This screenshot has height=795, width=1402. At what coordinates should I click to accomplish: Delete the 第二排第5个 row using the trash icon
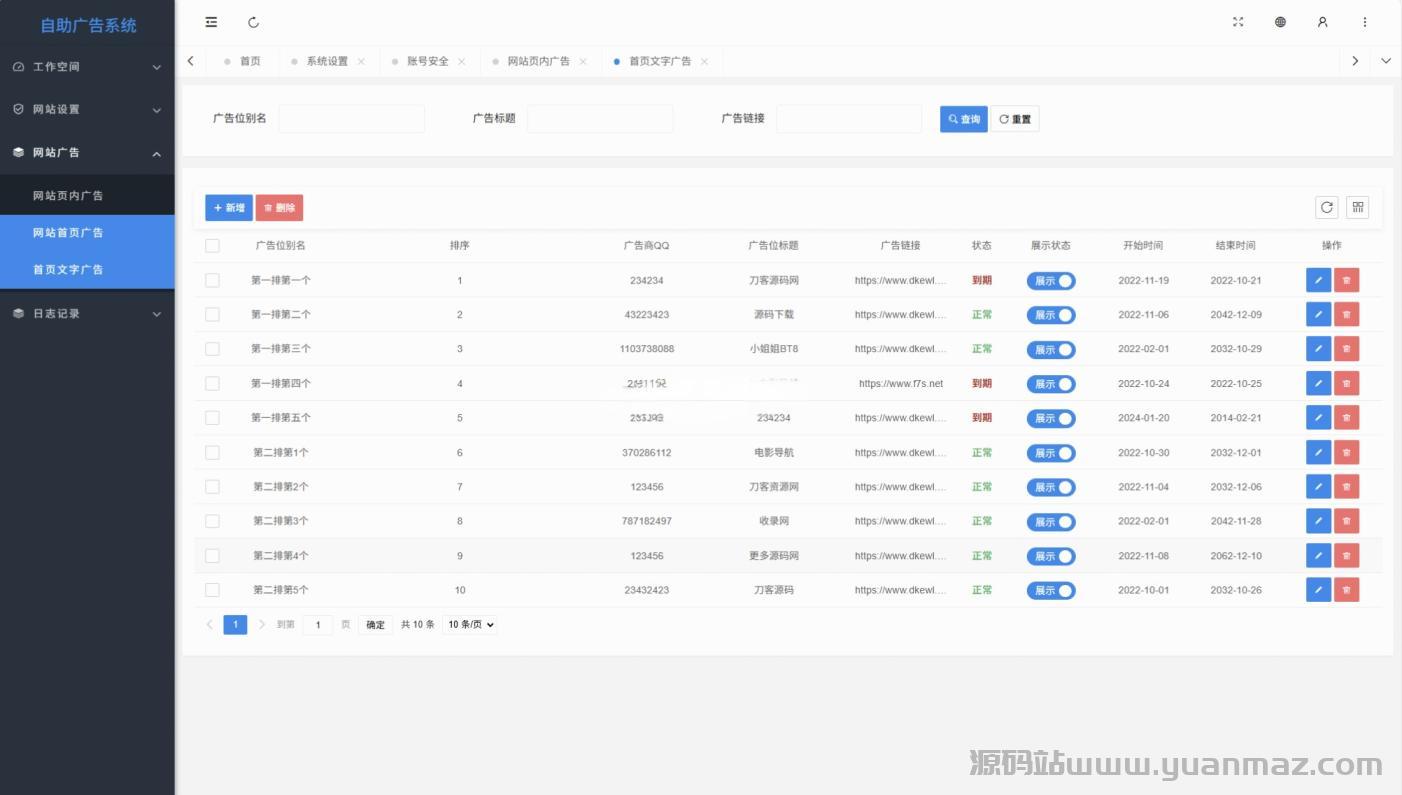point(1346,590)
